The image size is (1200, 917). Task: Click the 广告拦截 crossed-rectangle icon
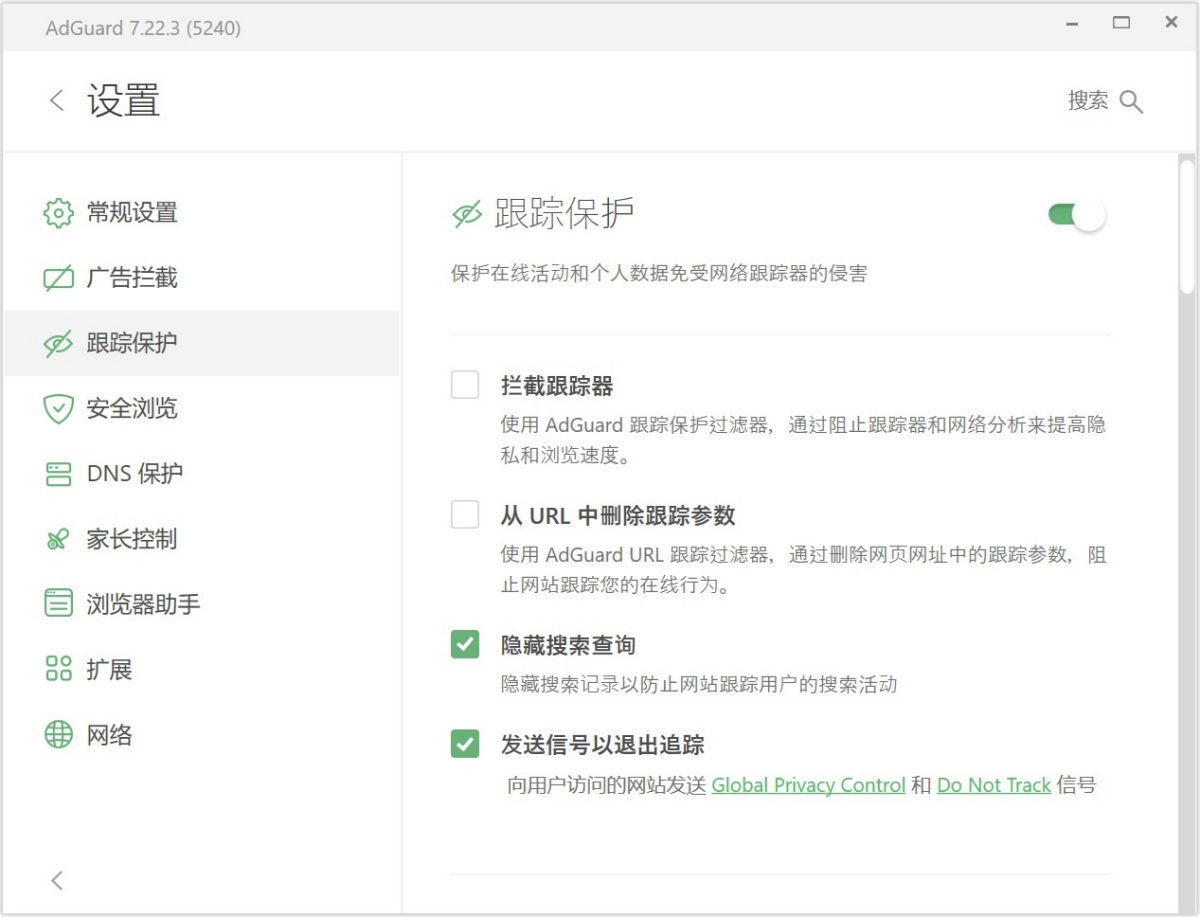point(59,278)
